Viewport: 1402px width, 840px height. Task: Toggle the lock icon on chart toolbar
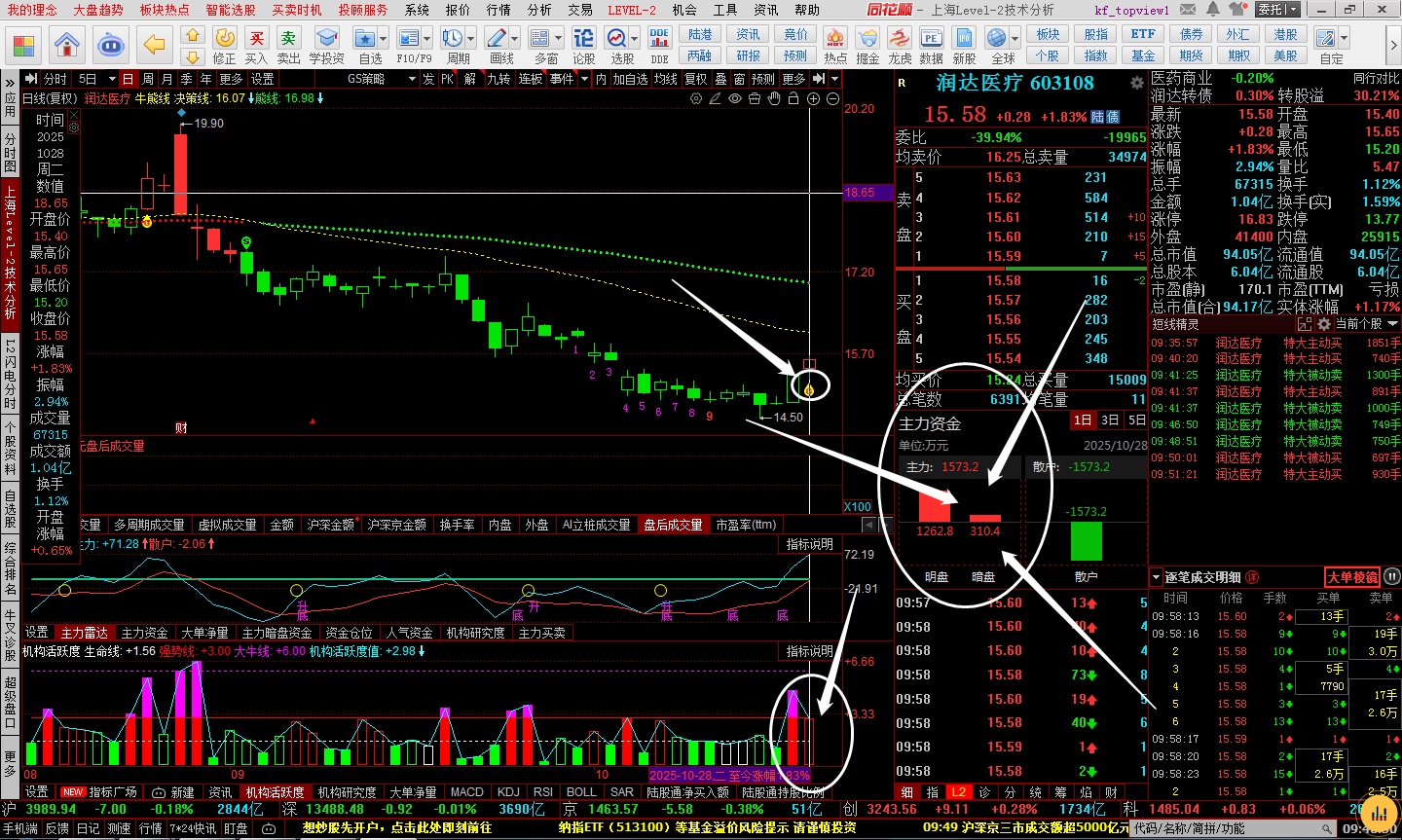(793, 98)
